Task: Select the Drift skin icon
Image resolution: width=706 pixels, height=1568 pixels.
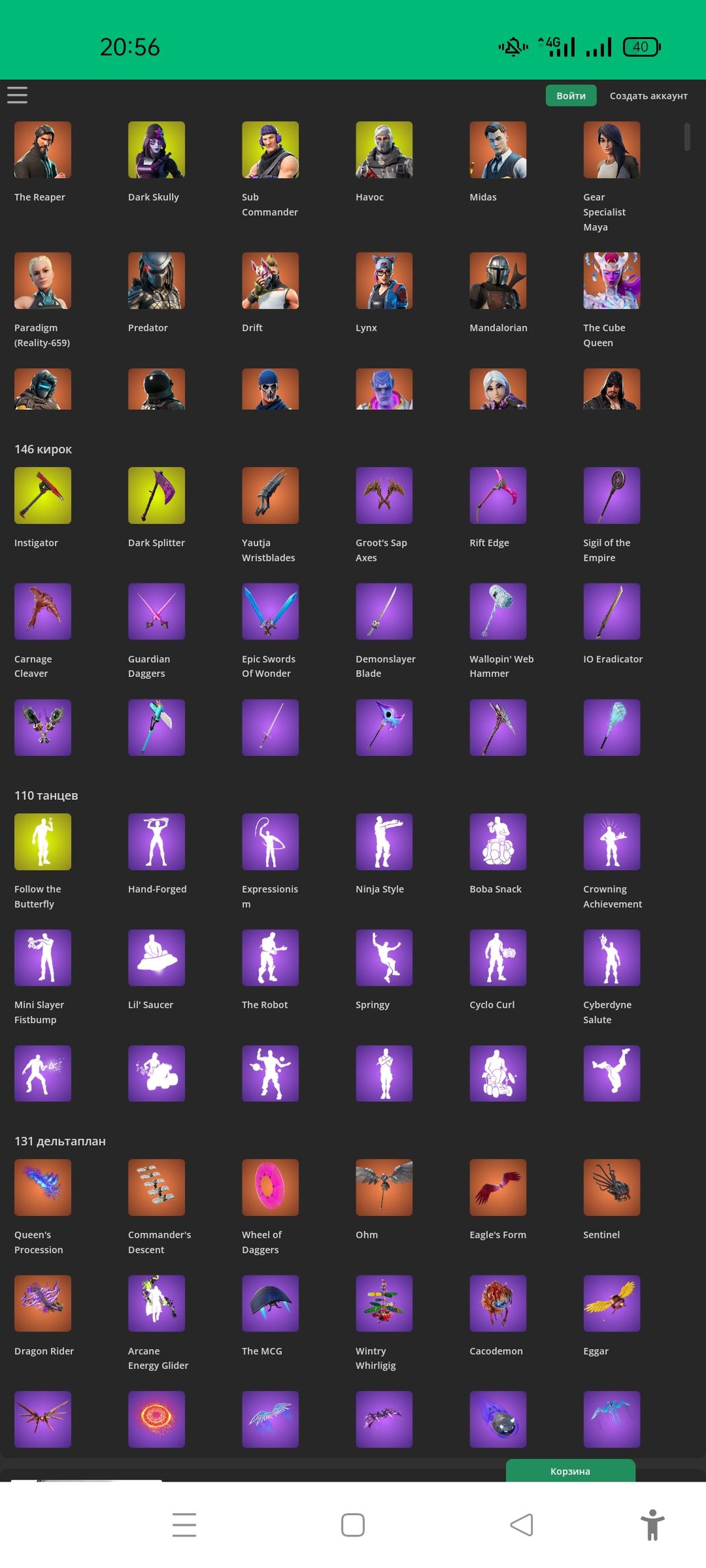Action: click(x=270, y=280)
